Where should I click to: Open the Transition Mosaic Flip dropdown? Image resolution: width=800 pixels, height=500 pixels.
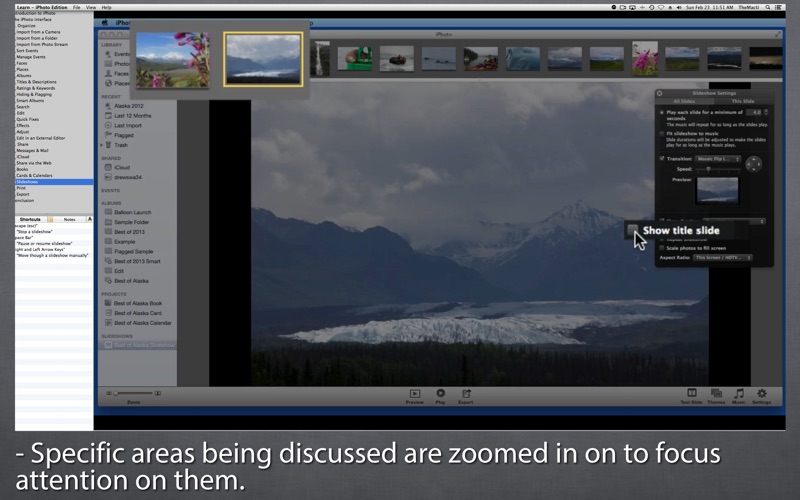718,159
